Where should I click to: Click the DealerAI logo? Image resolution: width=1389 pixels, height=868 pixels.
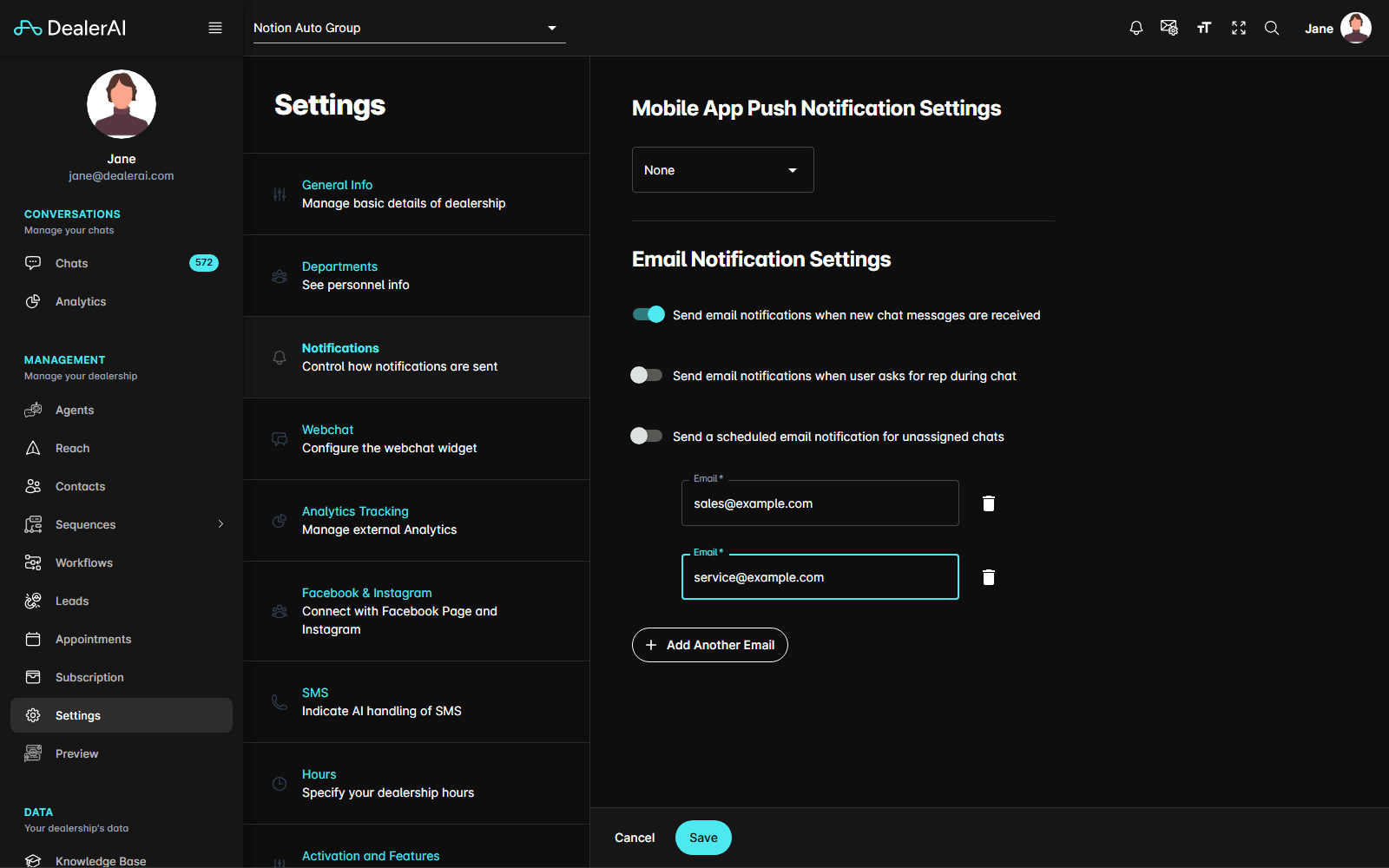[x=69, y=28]
